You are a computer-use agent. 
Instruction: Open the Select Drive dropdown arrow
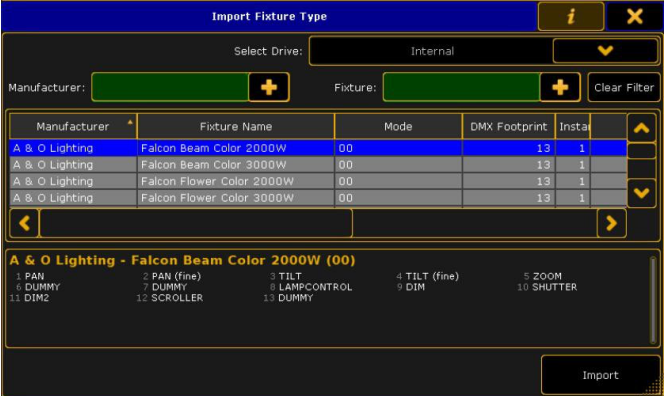(x=605, y=51)
